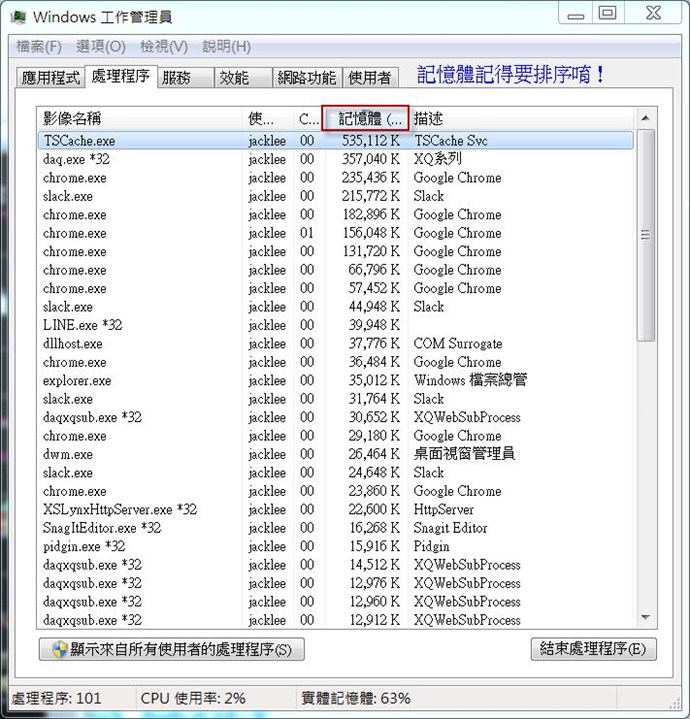Switch to the 網路功能 tab
Viewport: 690px width, 719px height.
click(307, 78)
